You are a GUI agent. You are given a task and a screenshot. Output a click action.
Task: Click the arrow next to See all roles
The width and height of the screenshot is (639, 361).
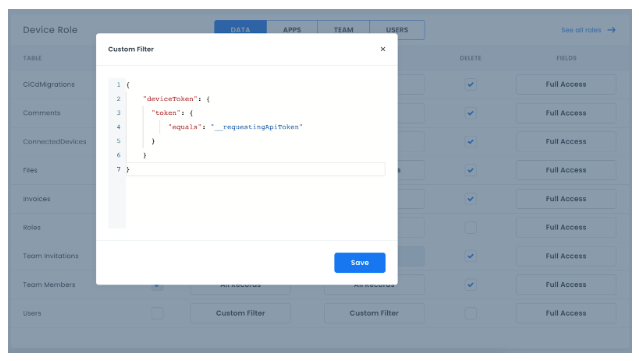click(x=611, y=30)
